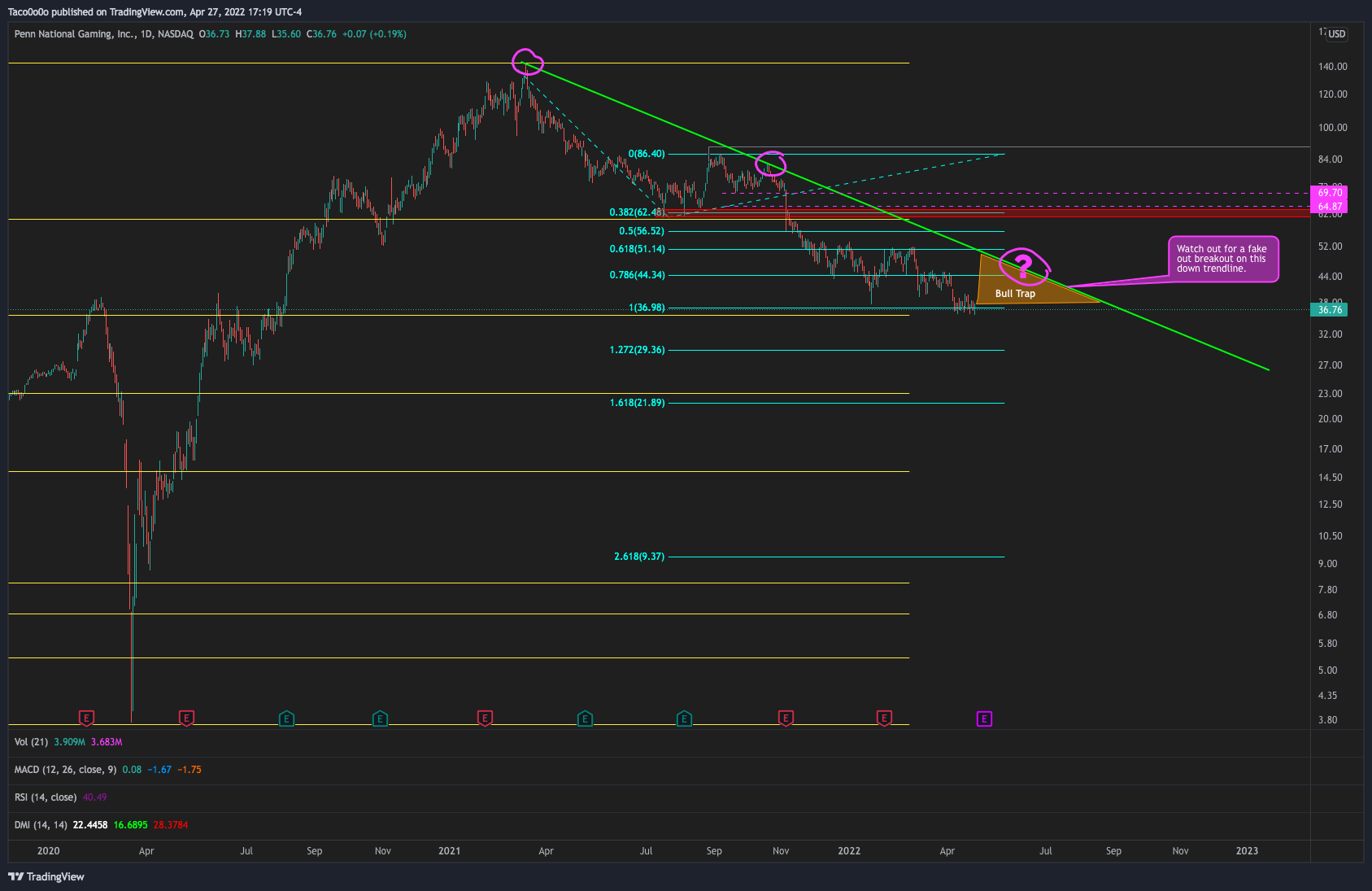The height and width of the screenshot is (891, 1372).
Task: Select the MACD (12, 26, close, 9) label
Action: tap(65, 770)
